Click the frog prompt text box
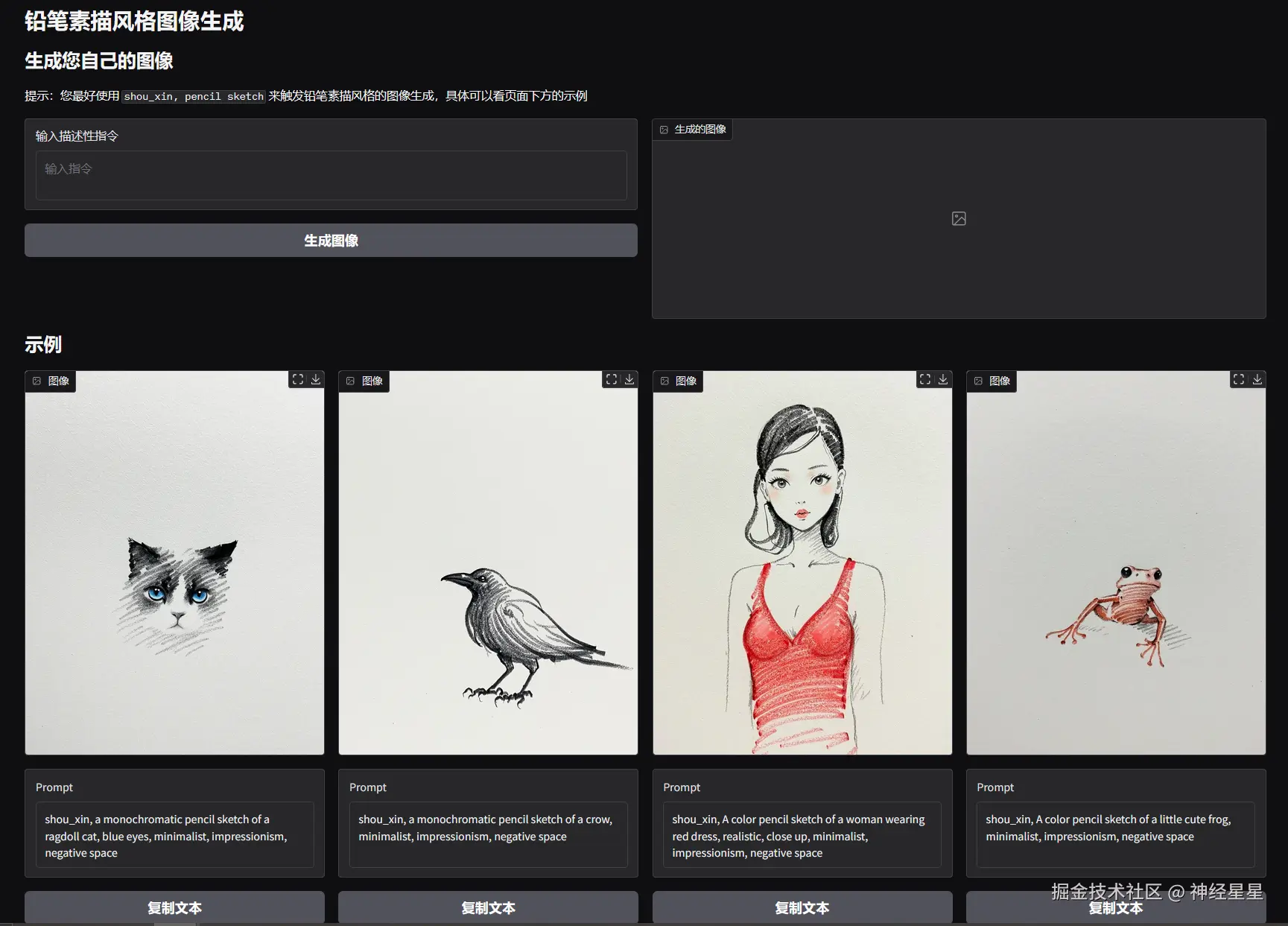 1115,835
